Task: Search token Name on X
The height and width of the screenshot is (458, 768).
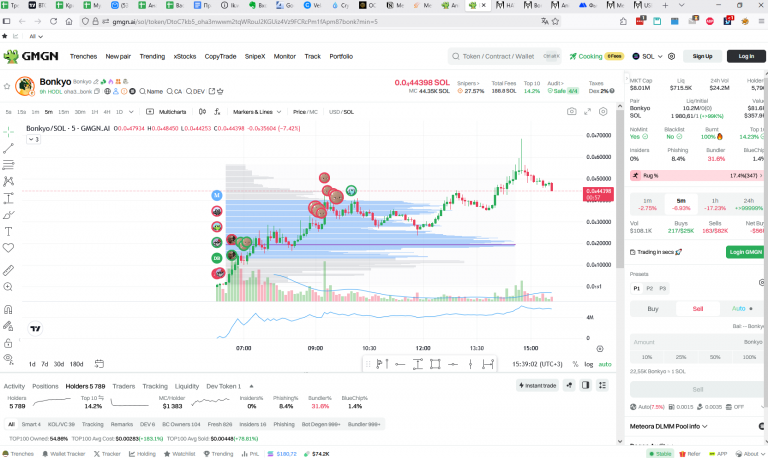Action: 151,91
